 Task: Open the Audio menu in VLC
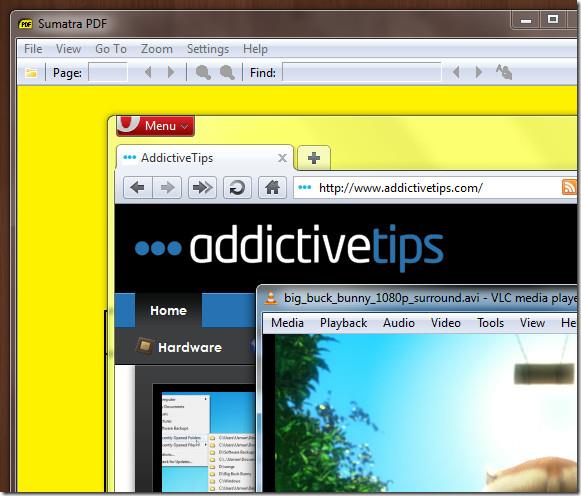pos(399,323)
